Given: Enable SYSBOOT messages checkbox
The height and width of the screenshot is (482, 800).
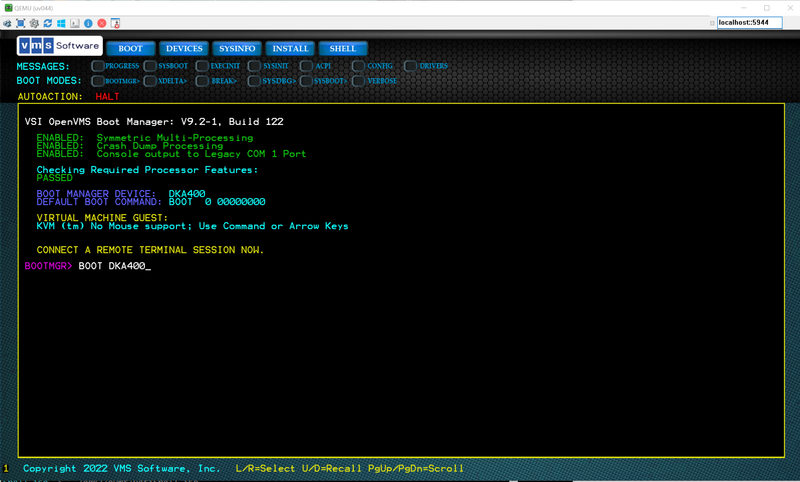Looking at the screenshot, I should [x=149, y=66].
